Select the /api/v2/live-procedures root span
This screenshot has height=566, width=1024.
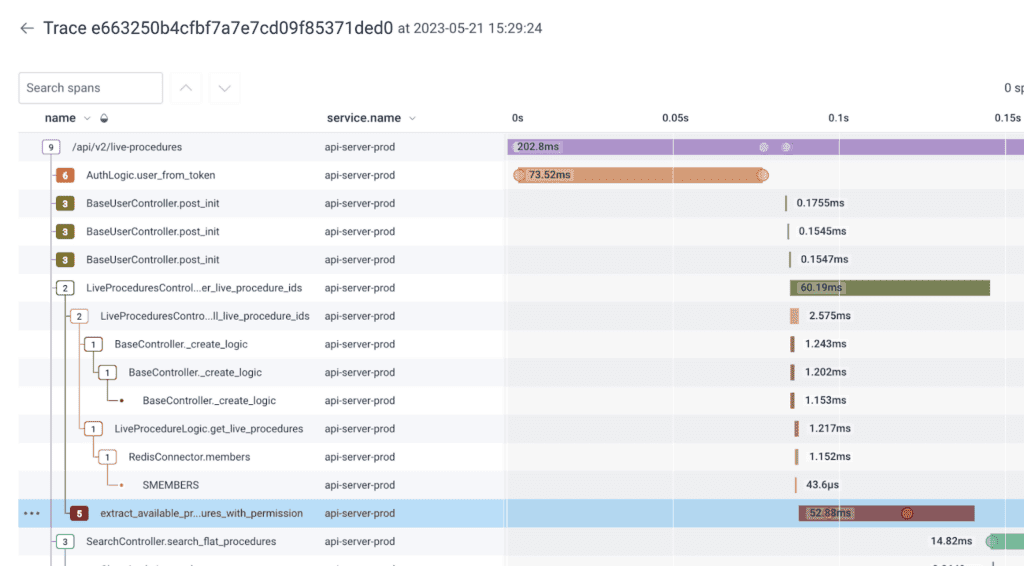click(x=127, y=147)
